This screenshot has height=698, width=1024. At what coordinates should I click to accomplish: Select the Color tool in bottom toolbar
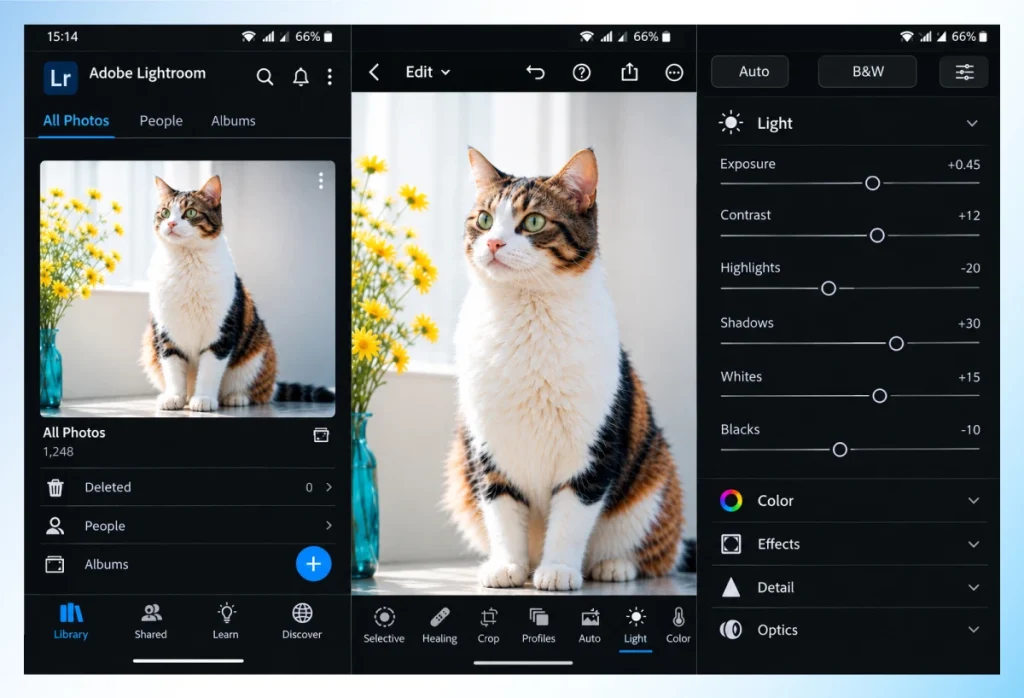coord(678,626)
